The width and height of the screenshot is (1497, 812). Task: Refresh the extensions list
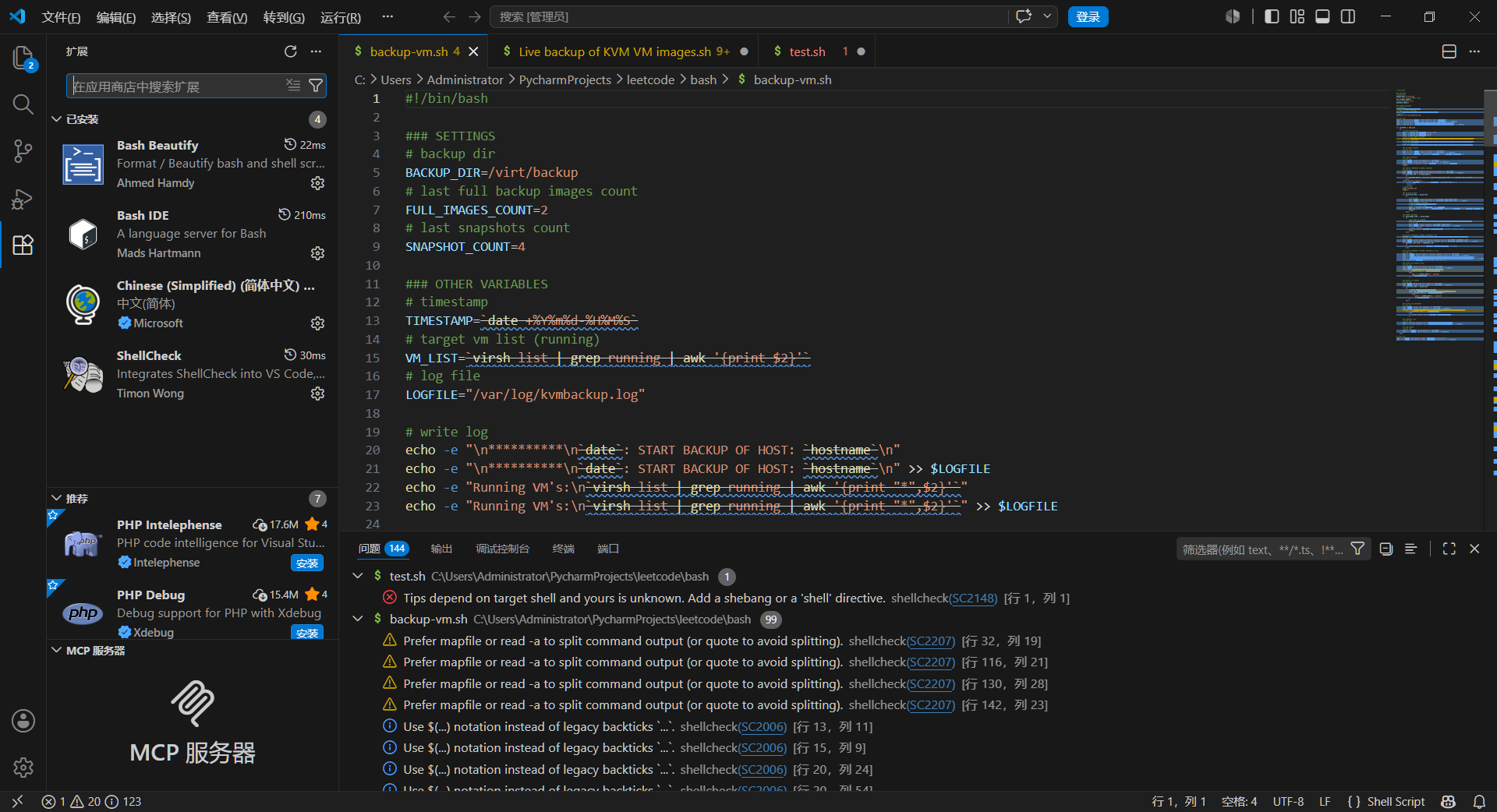[x=291, y=51]
